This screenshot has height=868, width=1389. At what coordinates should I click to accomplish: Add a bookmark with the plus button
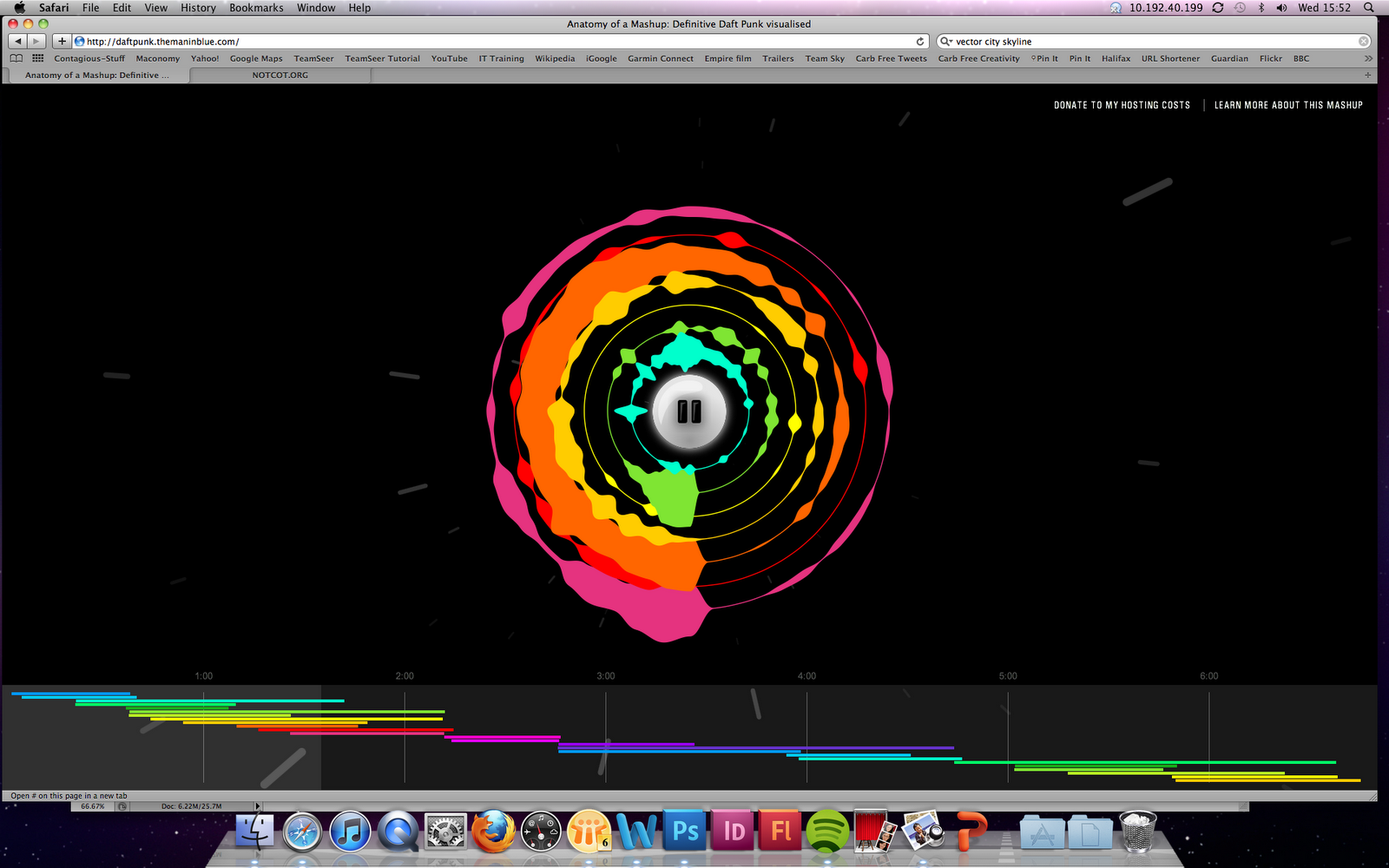62,41
